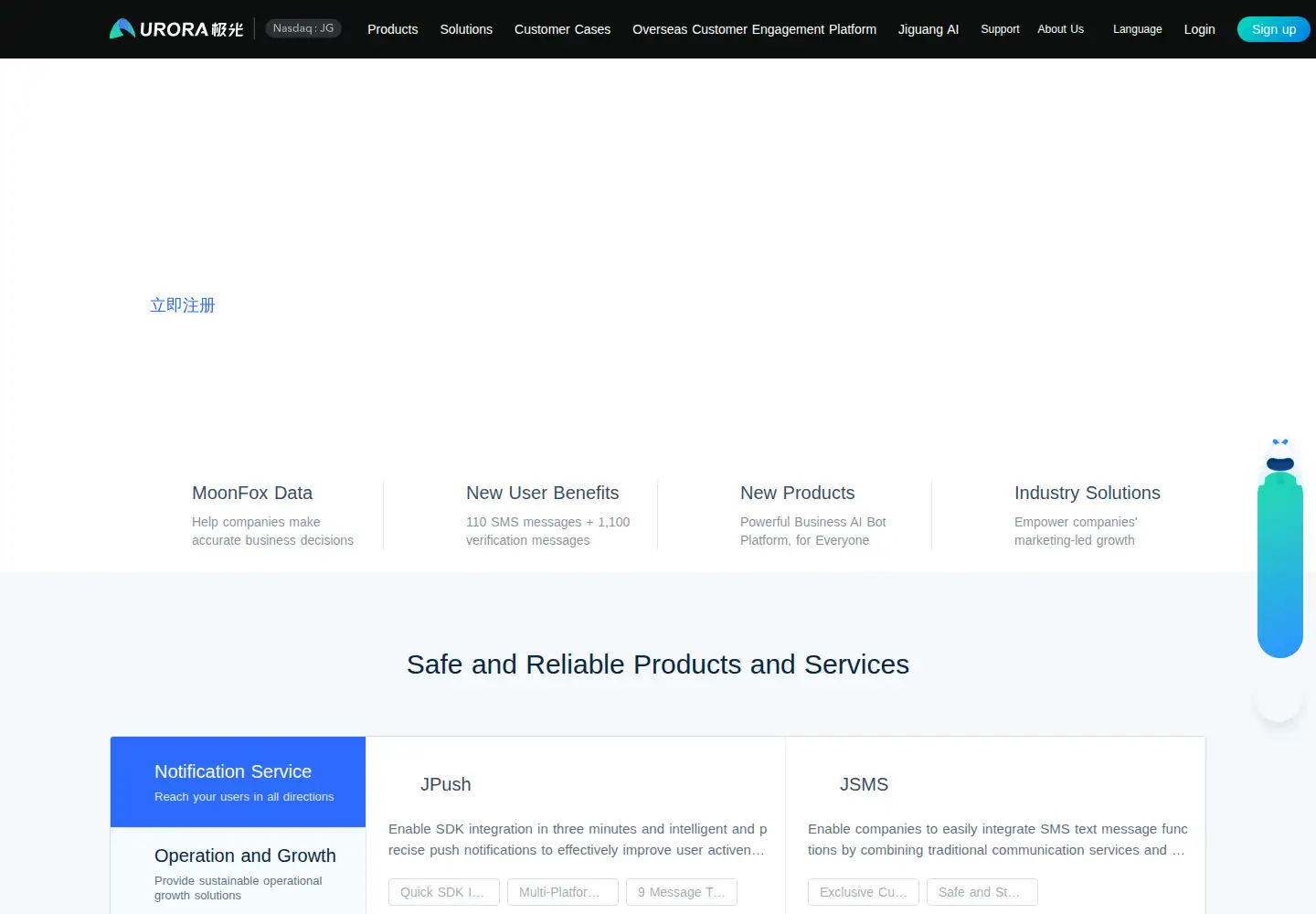Go to Customer Cases
The image size is (1316, 914).
[562, 29]
